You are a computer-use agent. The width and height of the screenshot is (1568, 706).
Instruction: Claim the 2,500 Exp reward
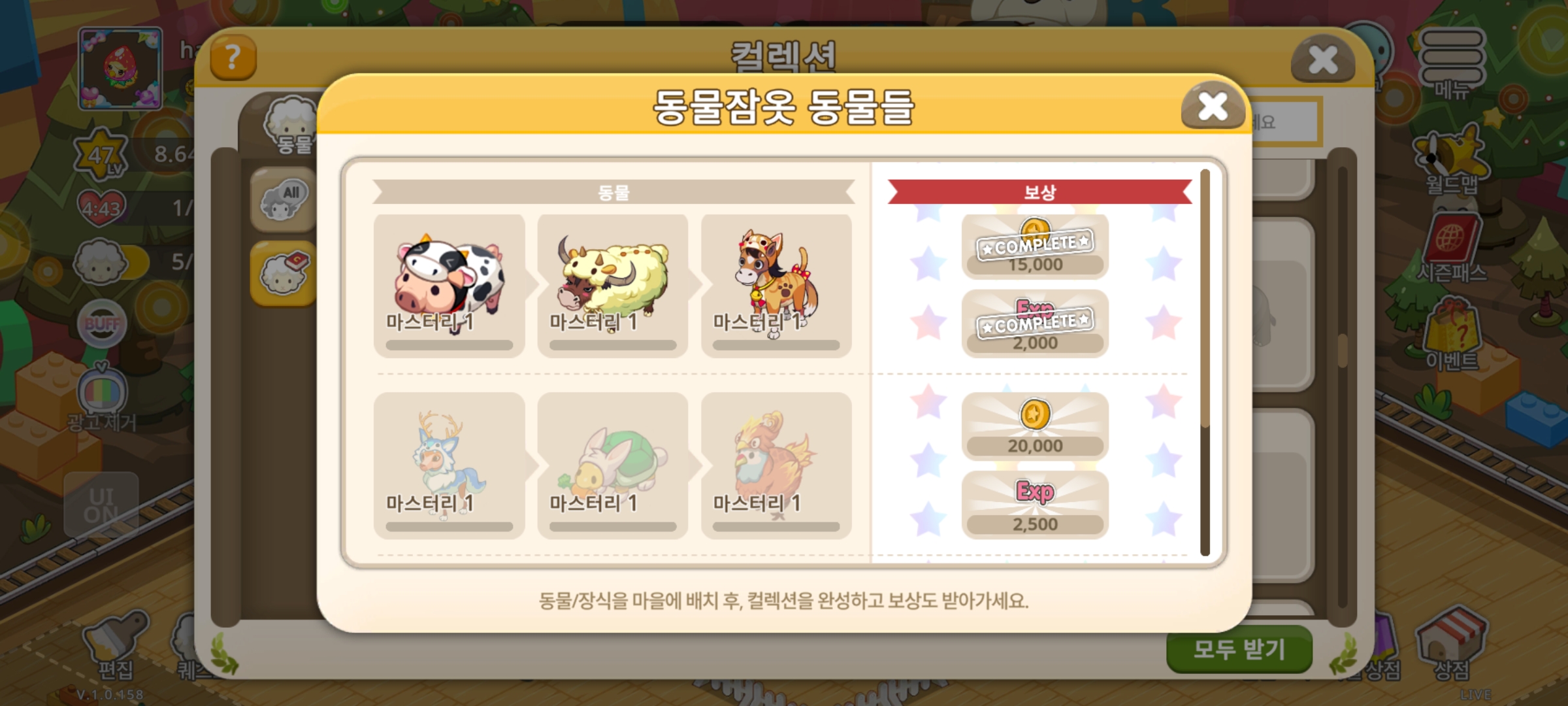pyautogui.click(x=1035, y=505)
